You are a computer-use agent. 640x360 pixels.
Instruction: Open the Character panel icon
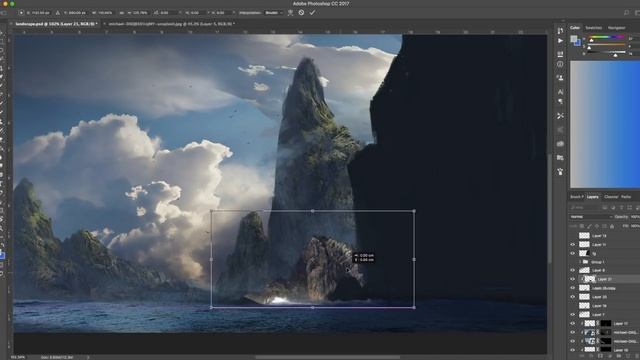tap(560, 92)
